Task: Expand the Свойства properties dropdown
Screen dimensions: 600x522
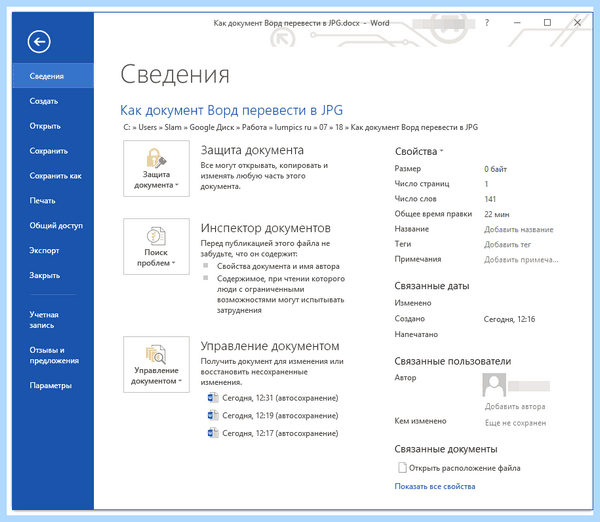Action: (x=419, y=152)
